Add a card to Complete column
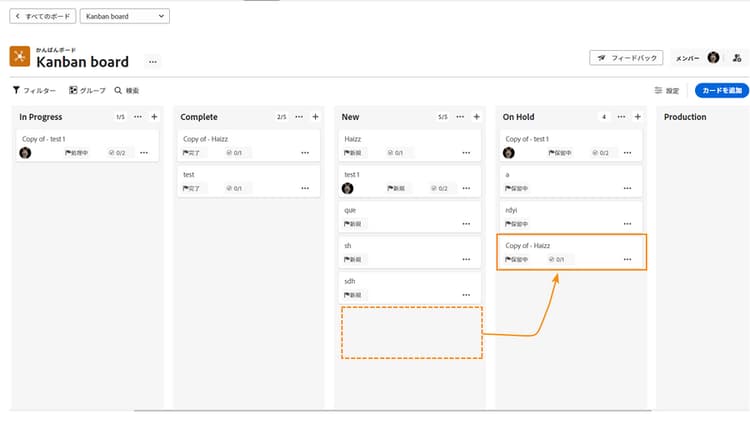Screen dimensions: 750x429 pyautogui.click(x=315, y=117)
